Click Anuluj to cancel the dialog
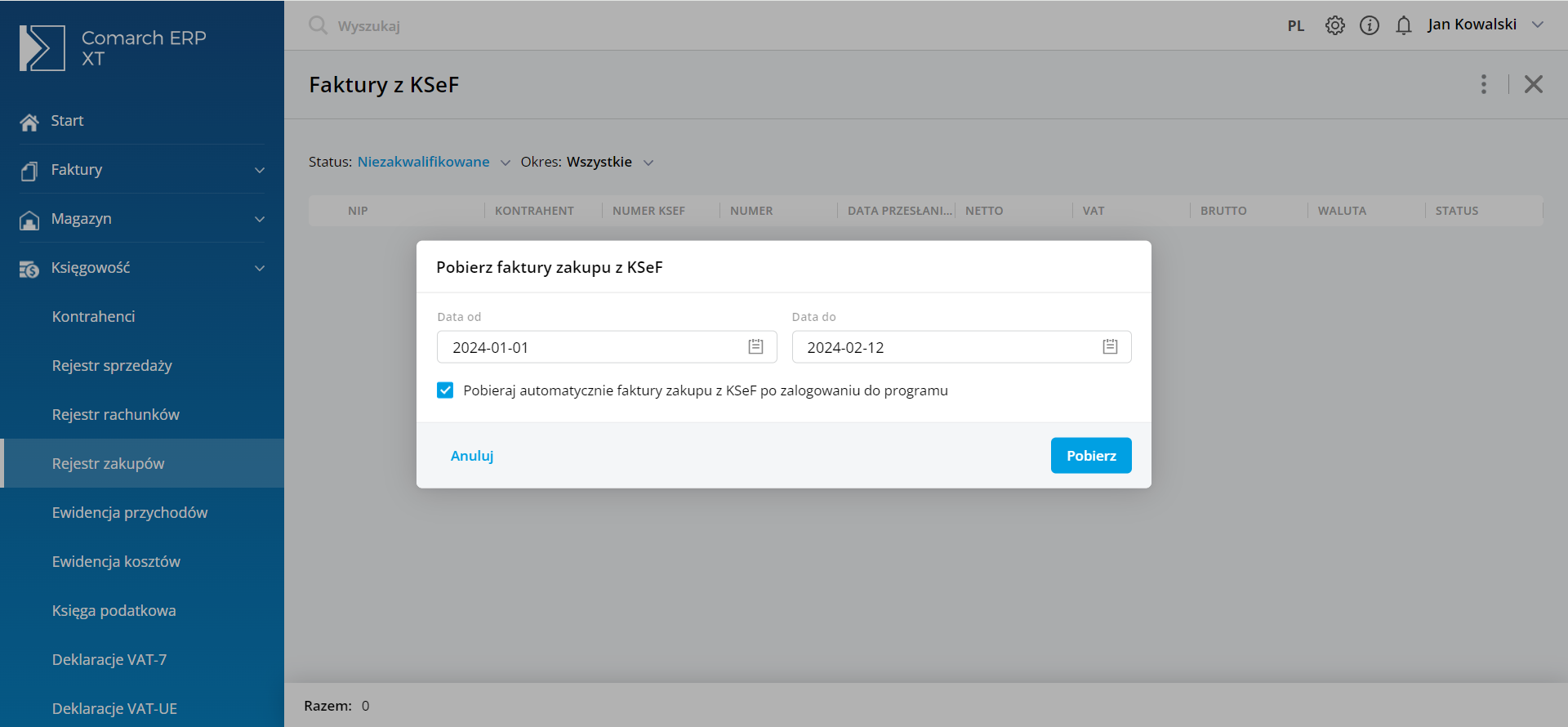Image resolution: width=1568 pixels, height=727 pixels. click(472, 456)
